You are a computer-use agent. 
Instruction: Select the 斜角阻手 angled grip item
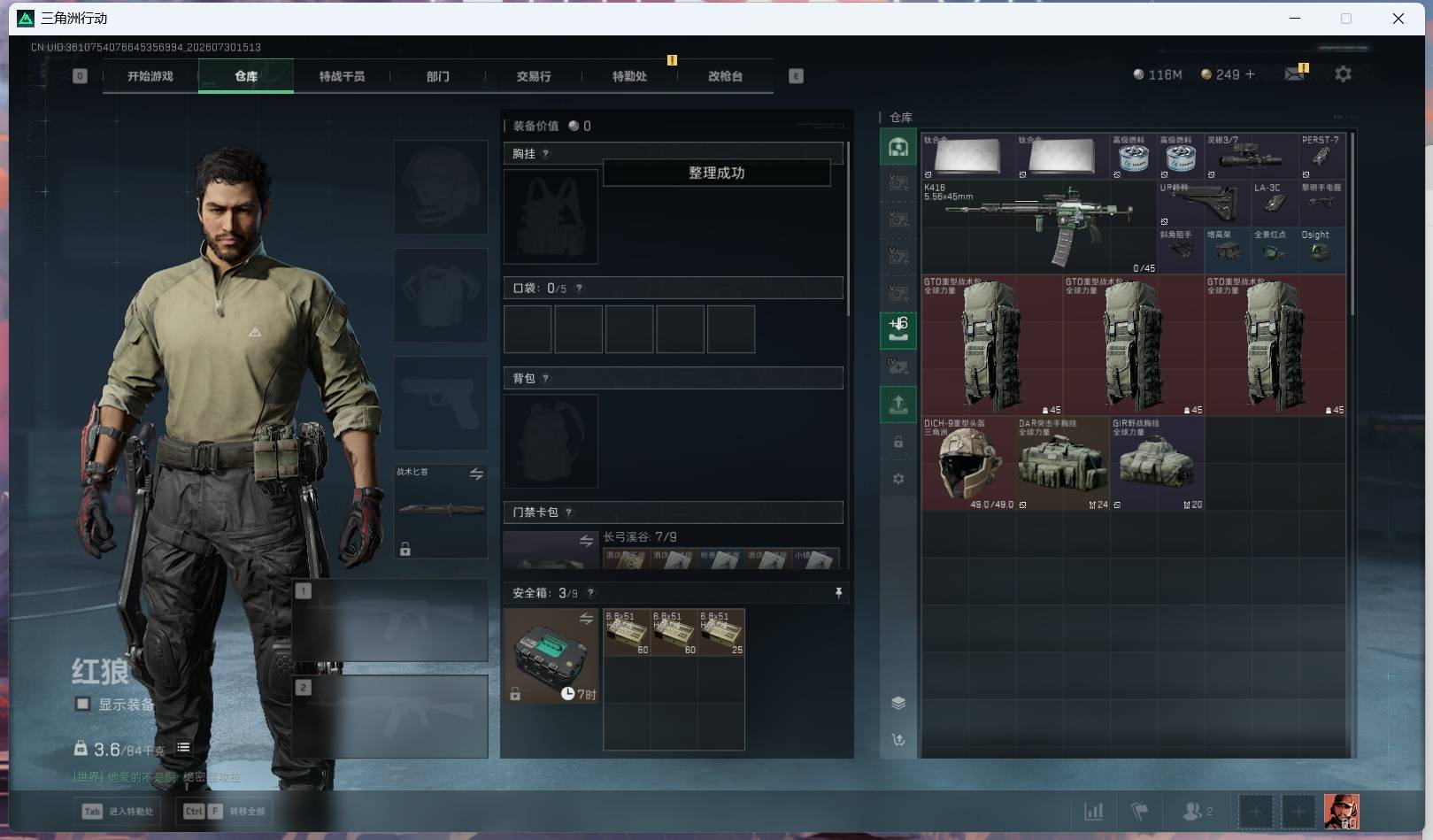coord(1182,250)
